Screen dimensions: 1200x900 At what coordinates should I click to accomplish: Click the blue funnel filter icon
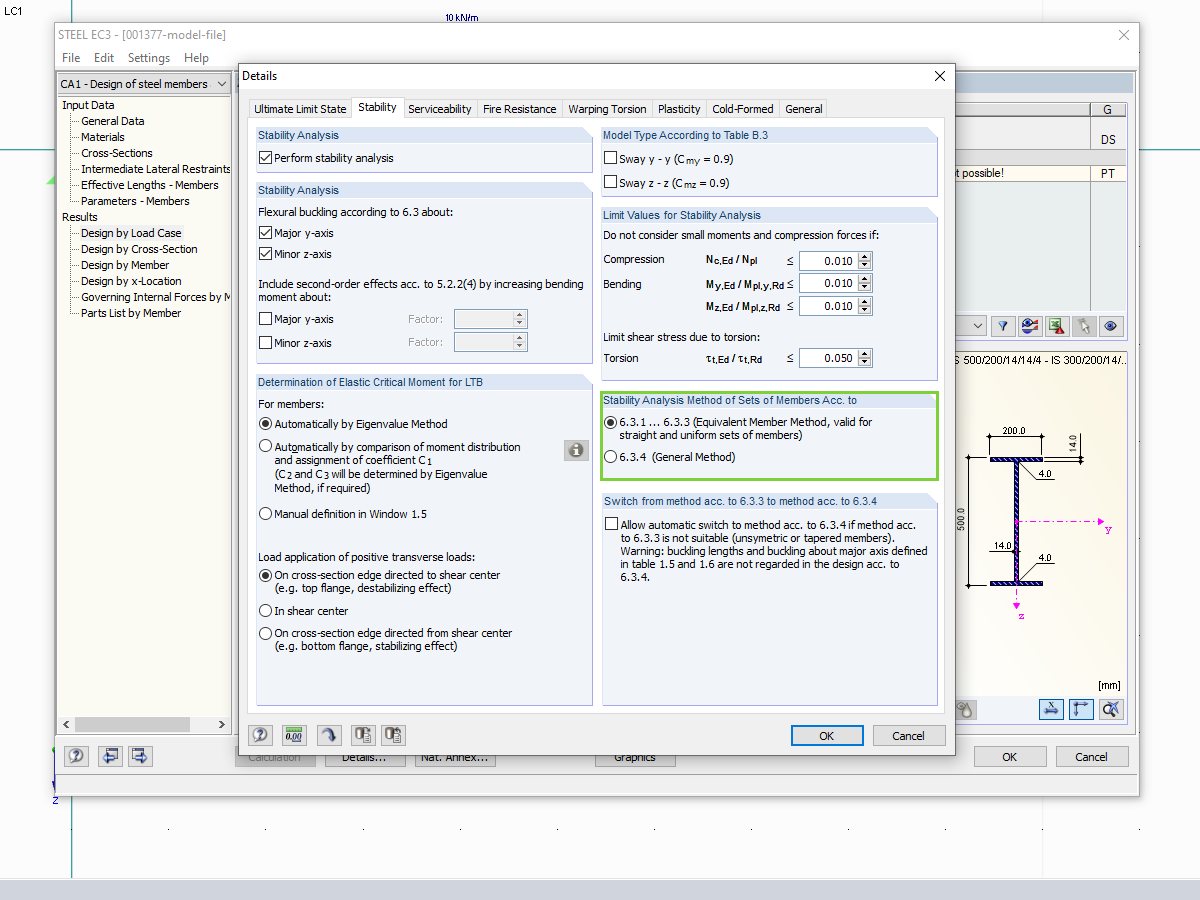[1002, 326]
